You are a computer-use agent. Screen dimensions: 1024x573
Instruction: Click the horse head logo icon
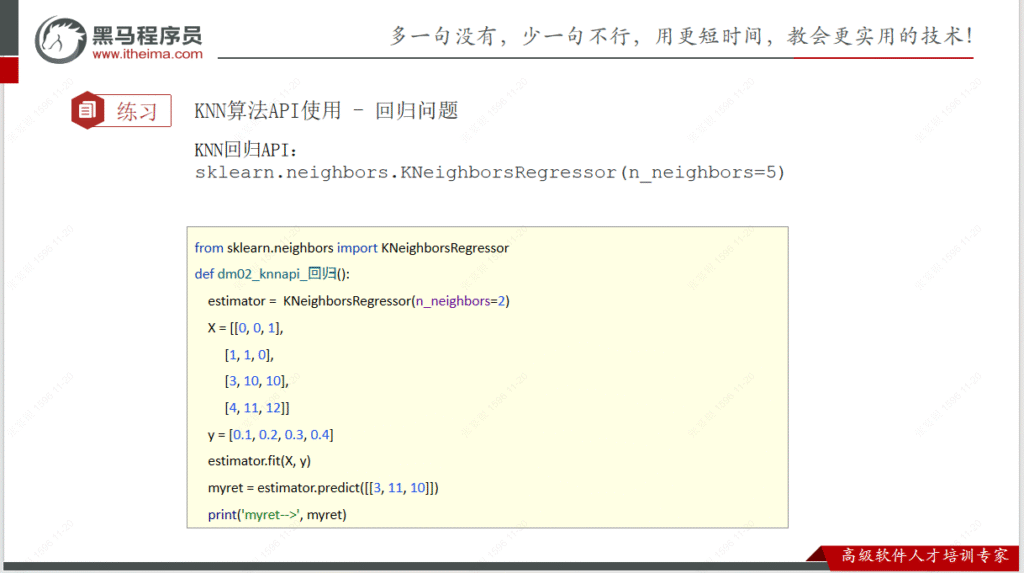click(60, 39)
